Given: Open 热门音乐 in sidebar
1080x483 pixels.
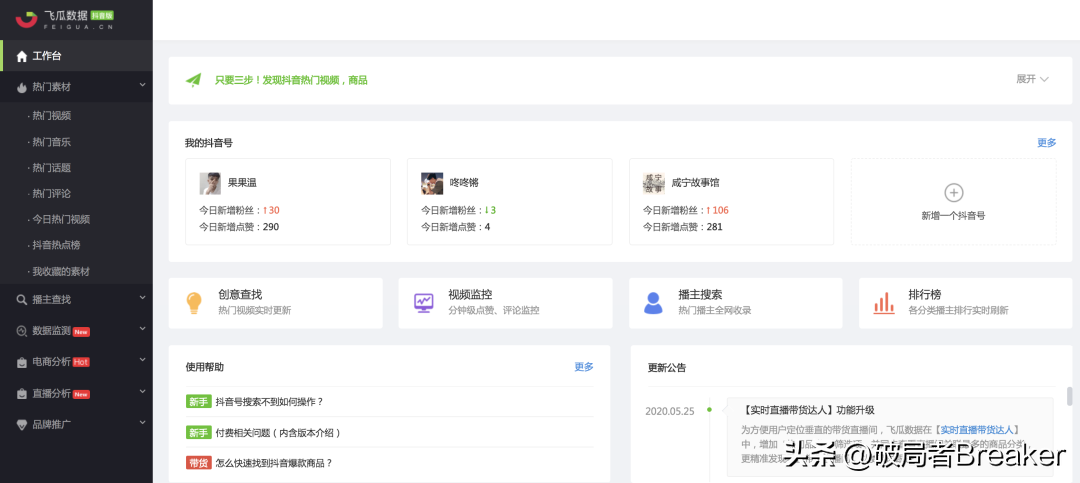Looking at the screenshot, I should coord(51,142).
